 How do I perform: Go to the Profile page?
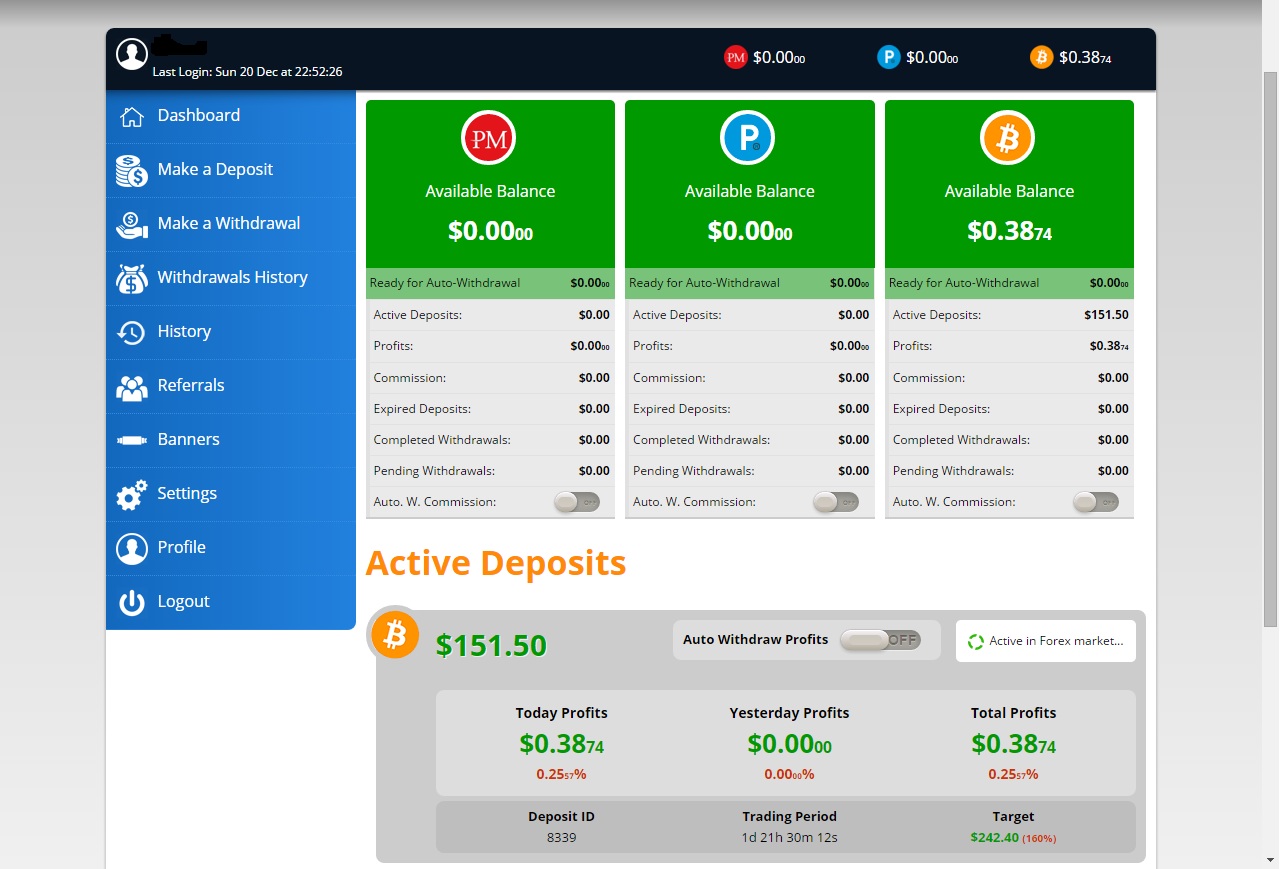181,548
